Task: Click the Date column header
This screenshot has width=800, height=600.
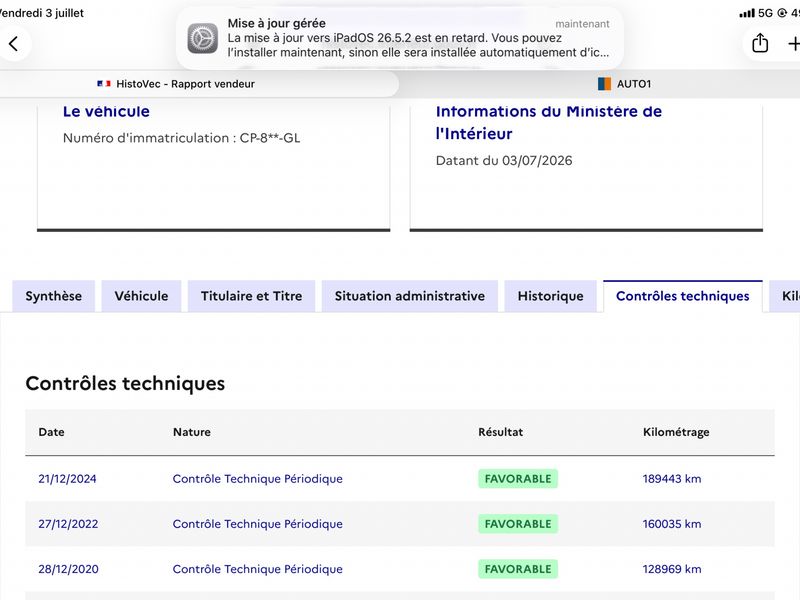Action: (52, 432)
